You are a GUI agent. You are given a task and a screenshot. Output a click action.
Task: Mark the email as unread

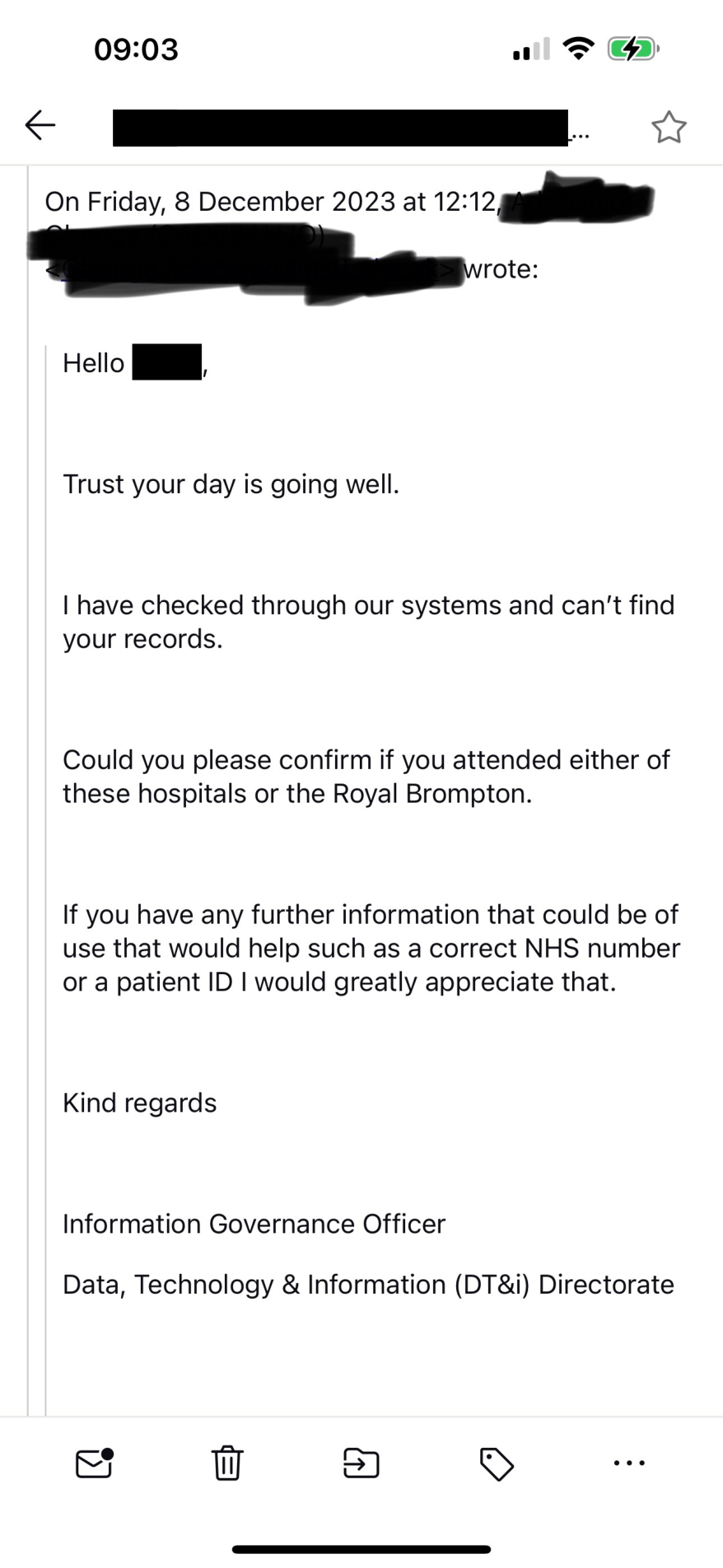point(94,1463)
